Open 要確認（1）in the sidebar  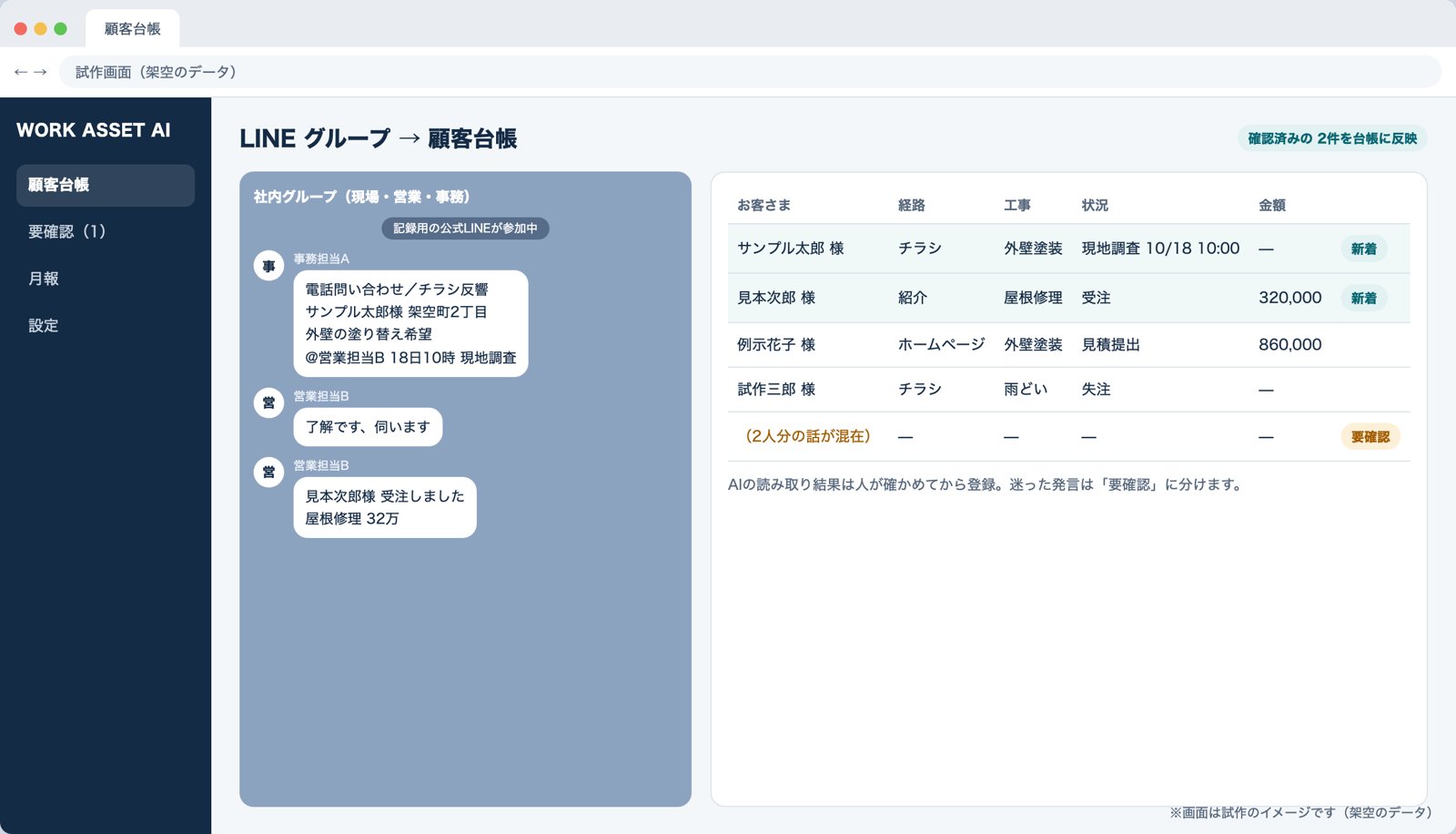click(x=106, y=231)
